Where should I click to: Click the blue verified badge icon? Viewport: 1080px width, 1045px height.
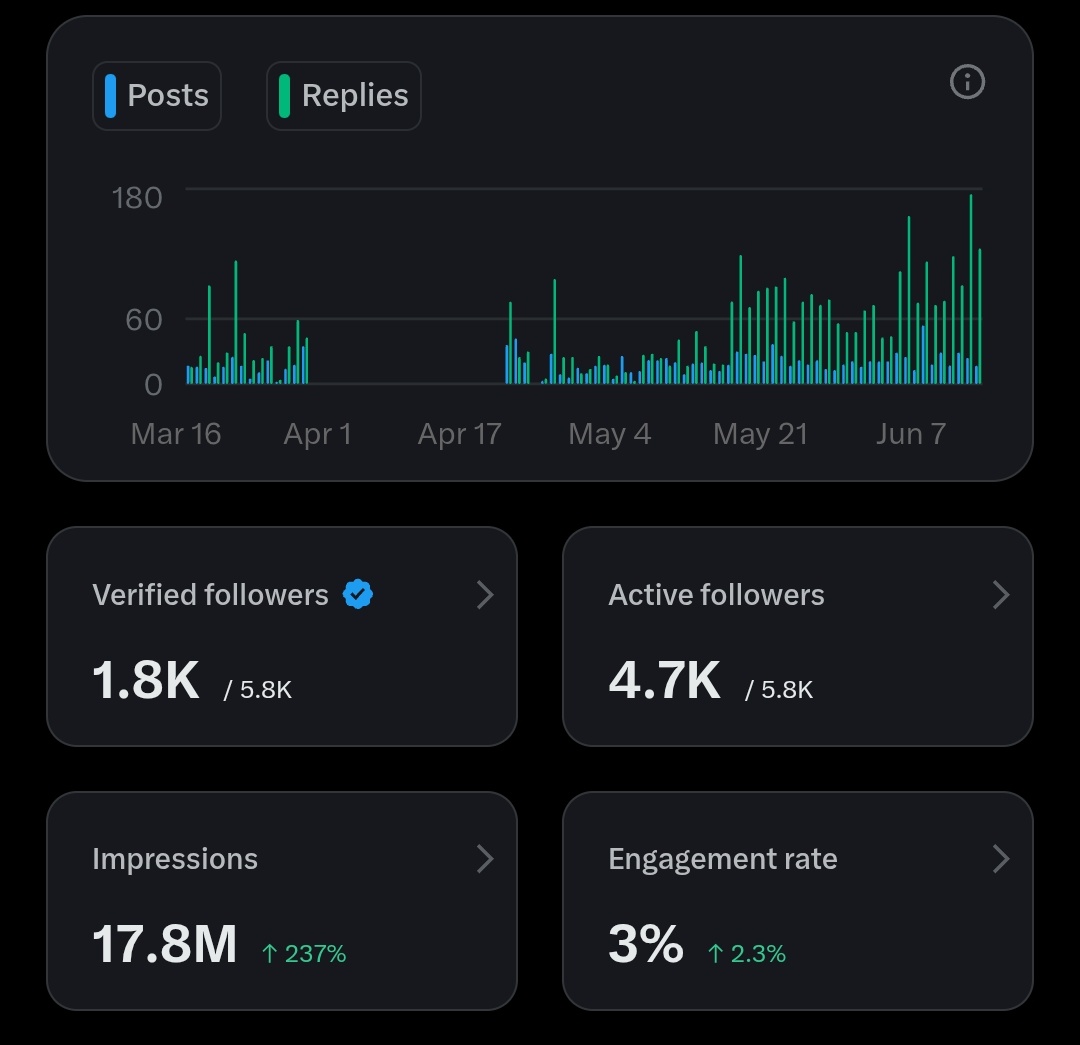357,594
